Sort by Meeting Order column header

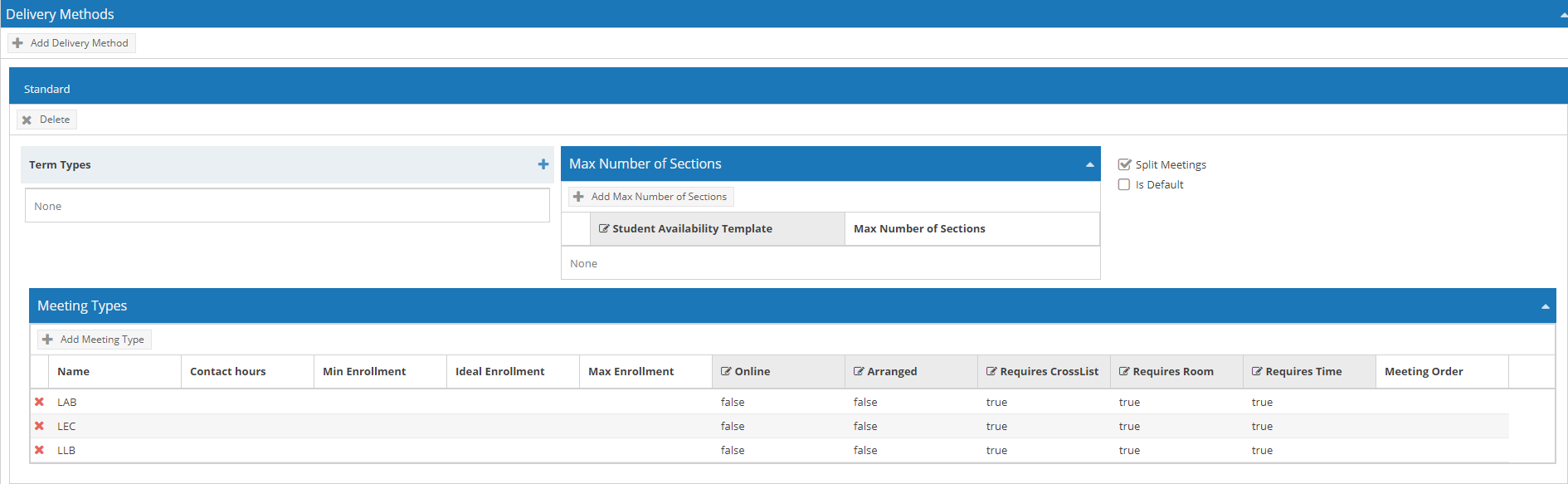click(x=1442, y=371)
